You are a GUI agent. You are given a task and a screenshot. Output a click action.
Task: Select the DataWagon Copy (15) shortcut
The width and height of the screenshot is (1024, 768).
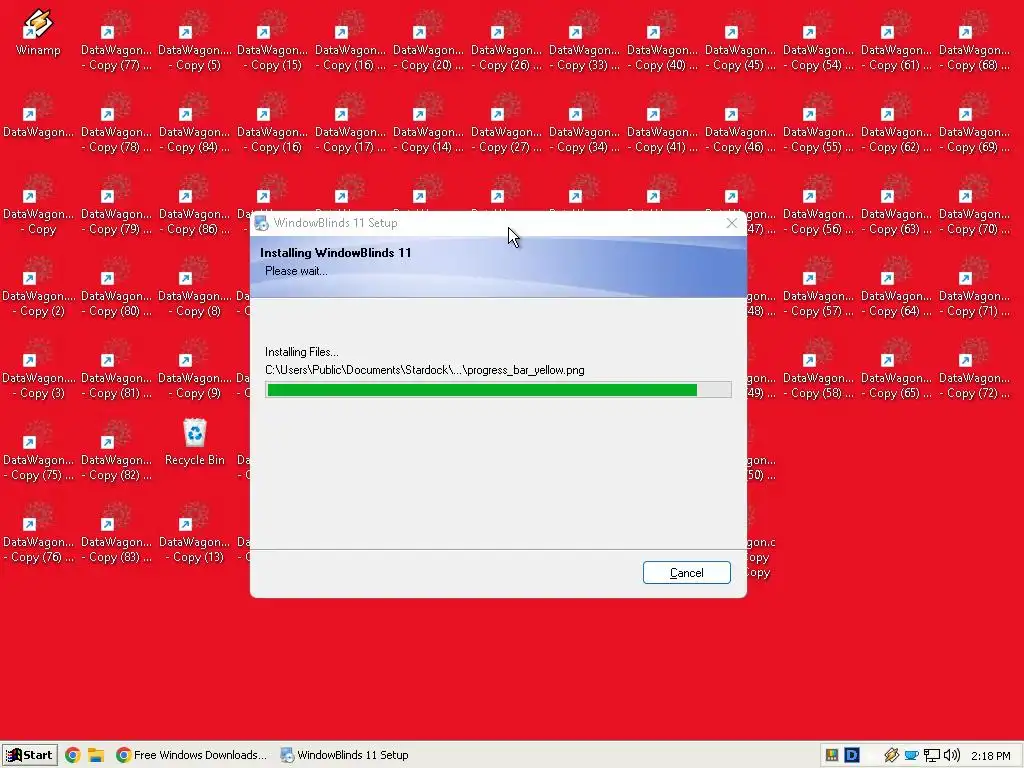[272, 42]
